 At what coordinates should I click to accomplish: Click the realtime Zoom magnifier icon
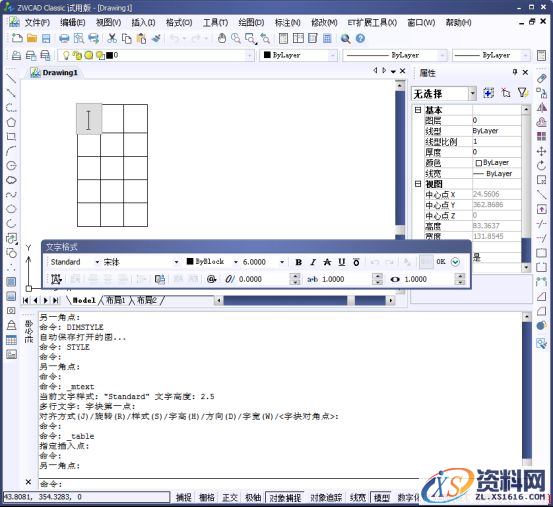pyautogui.click(x=236, y=38)
